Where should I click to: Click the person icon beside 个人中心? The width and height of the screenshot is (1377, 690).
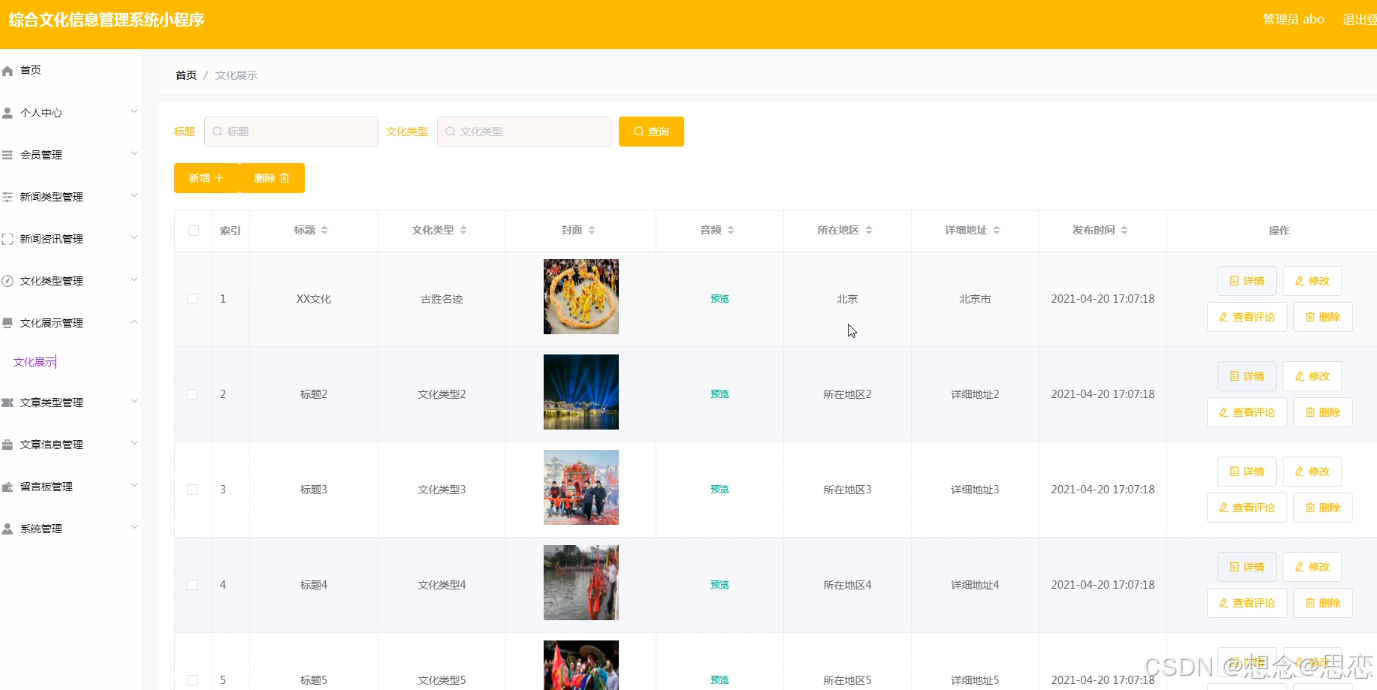click(8, 113)
